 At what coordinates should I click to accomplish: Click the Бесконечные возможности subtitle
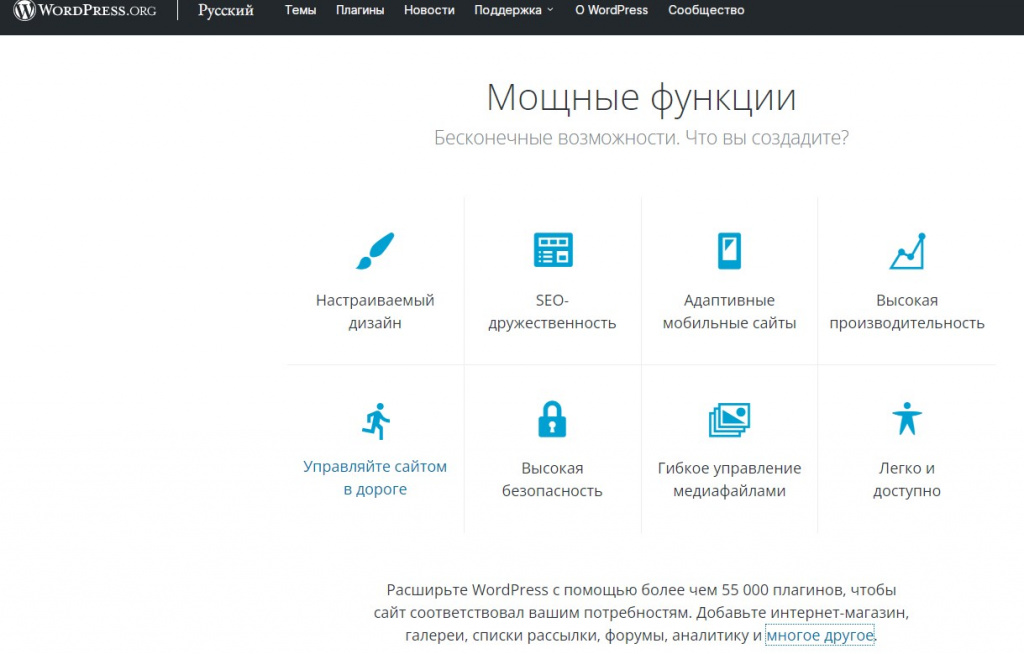click(x=641, y=138)
